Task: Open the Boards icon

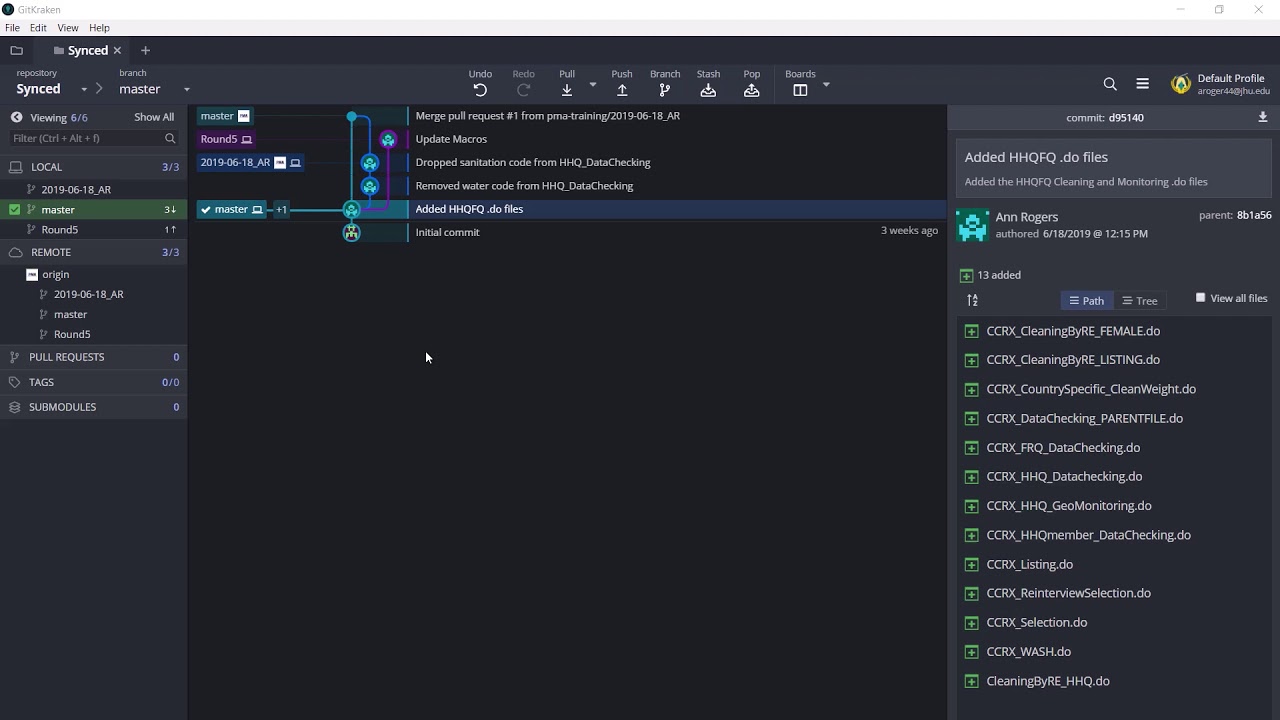Action: (x=800, y=90)
